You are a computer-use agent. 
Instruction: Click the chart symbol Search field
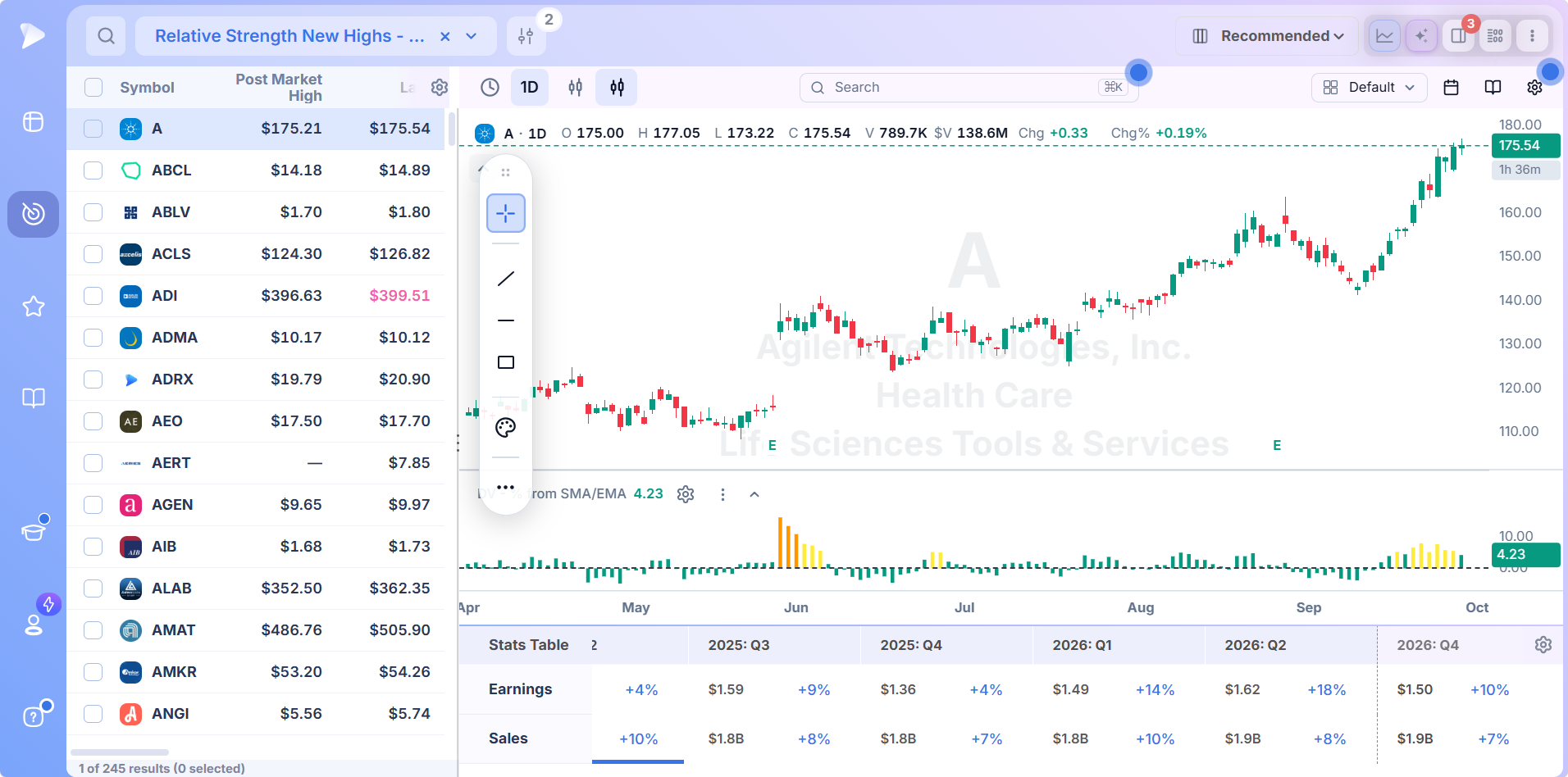(969, 88)
